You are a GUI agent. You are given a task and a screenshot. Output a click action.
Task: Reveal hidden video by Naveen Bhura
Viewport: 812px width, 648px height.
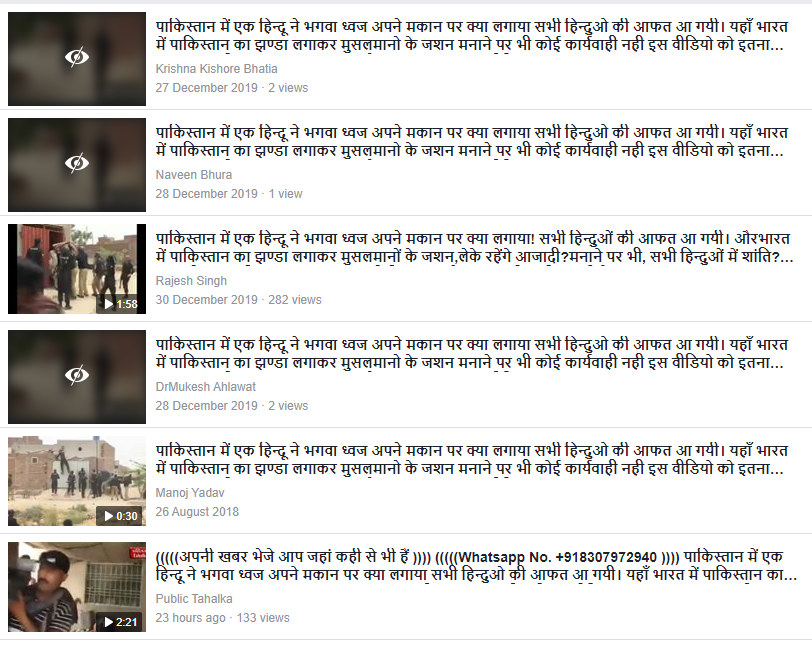(x=77, y=163)
